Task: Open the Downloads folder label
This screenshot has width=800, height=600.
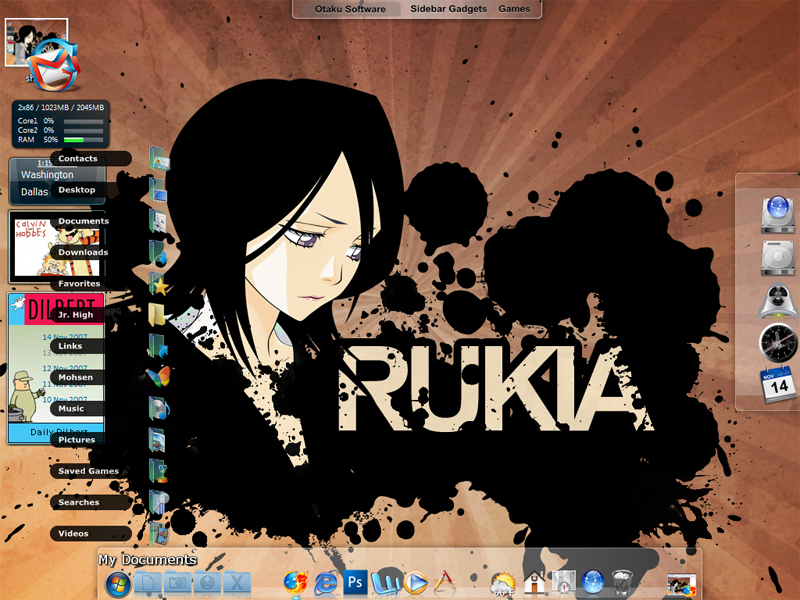Action: (x=83, y=252)
